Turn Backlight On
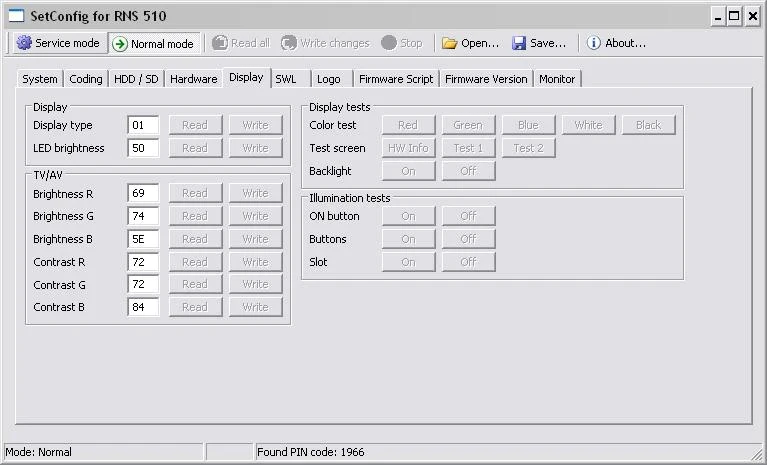 pos(408,171)
